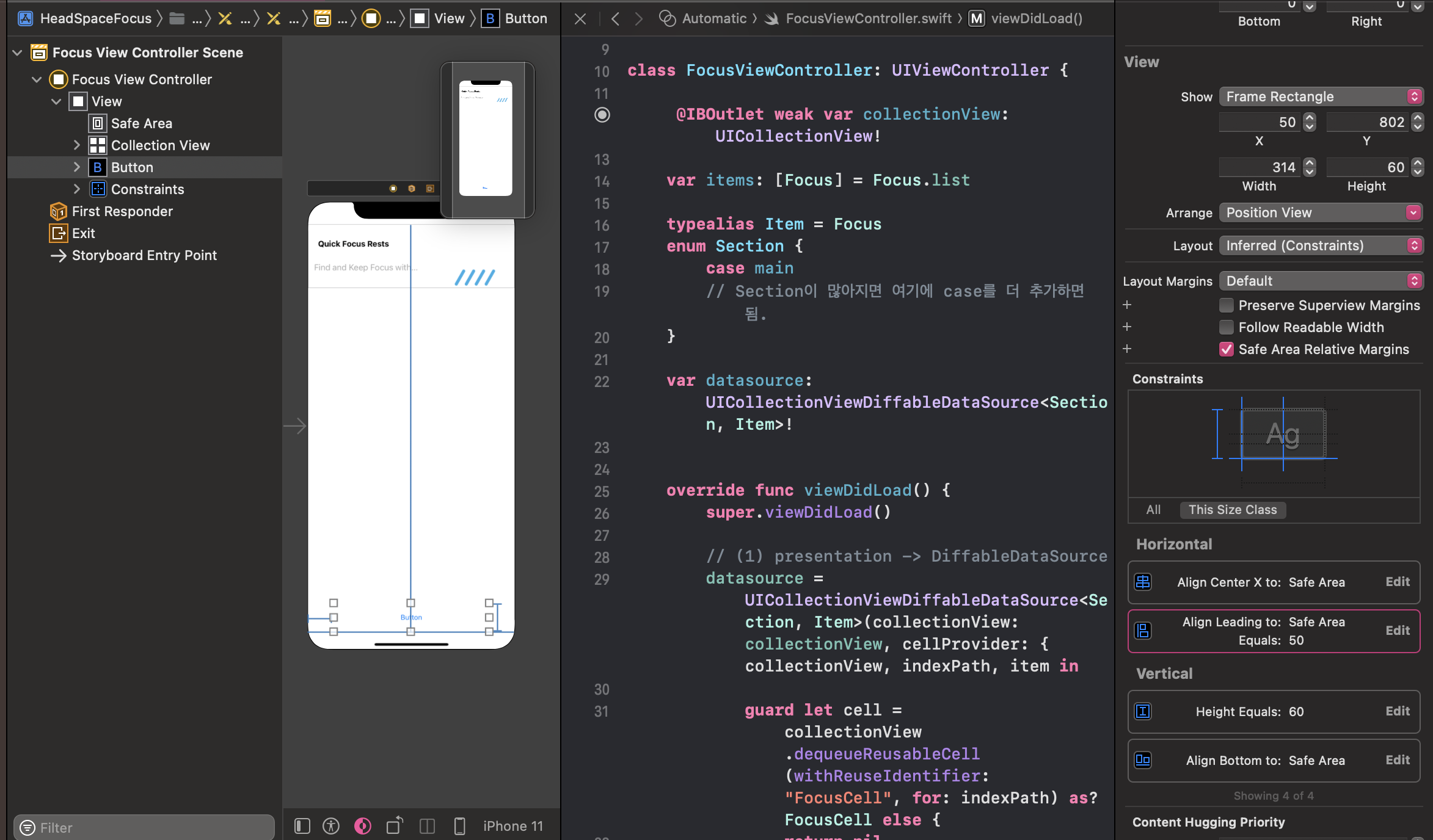Screen dimensions: 1433x840
Task: Click the Align Leading constraint icon
Action: [x=1143, y=631]
